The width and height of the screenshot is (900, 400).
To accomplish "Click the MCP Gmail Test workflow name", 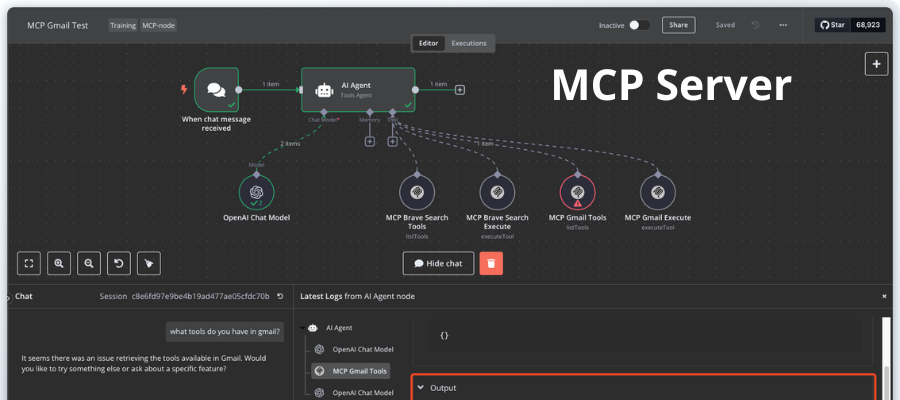I will point(58,25).
